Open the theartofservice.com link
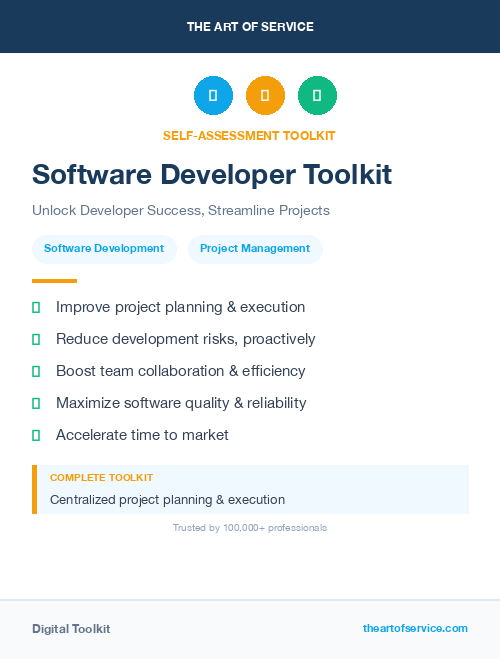Screen dimensions: 500x659 pyautogui.click(x=415, y=628)
